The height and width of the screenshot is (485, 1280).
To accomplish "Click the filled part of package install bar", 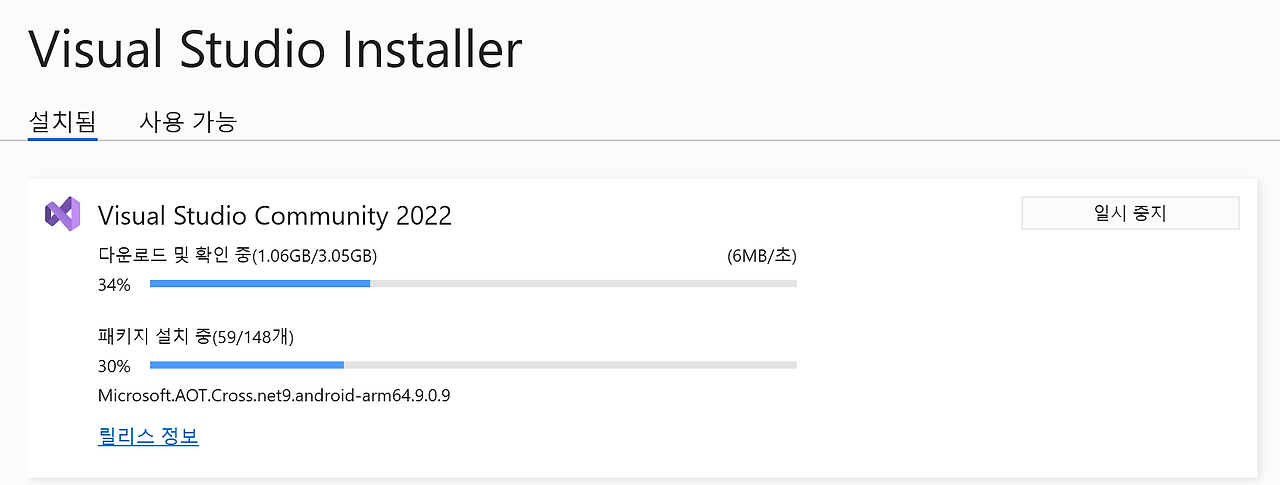I will point(246,365).
